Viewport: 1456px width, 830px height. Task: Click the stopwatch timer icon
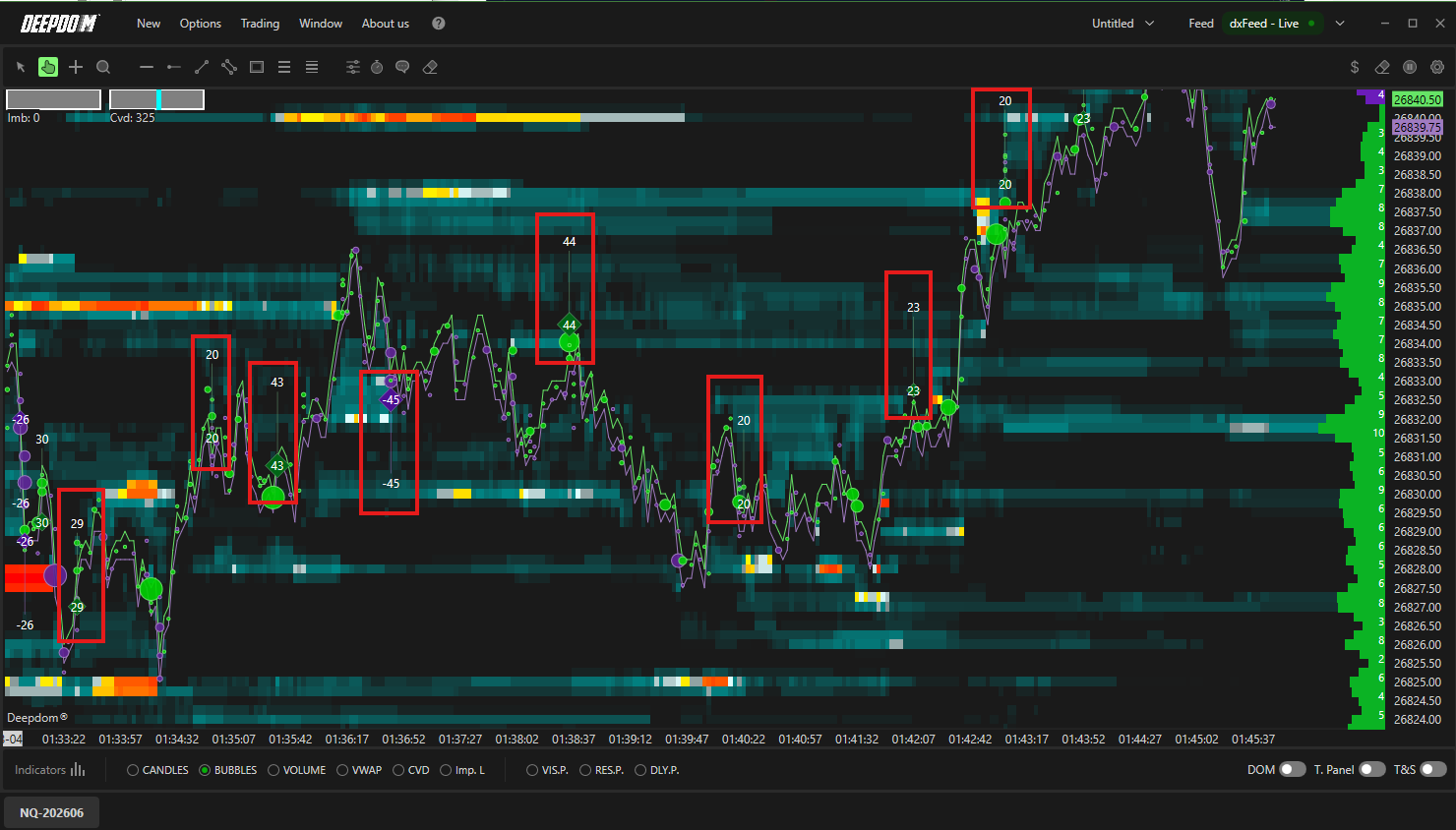[x=377, y=67]
